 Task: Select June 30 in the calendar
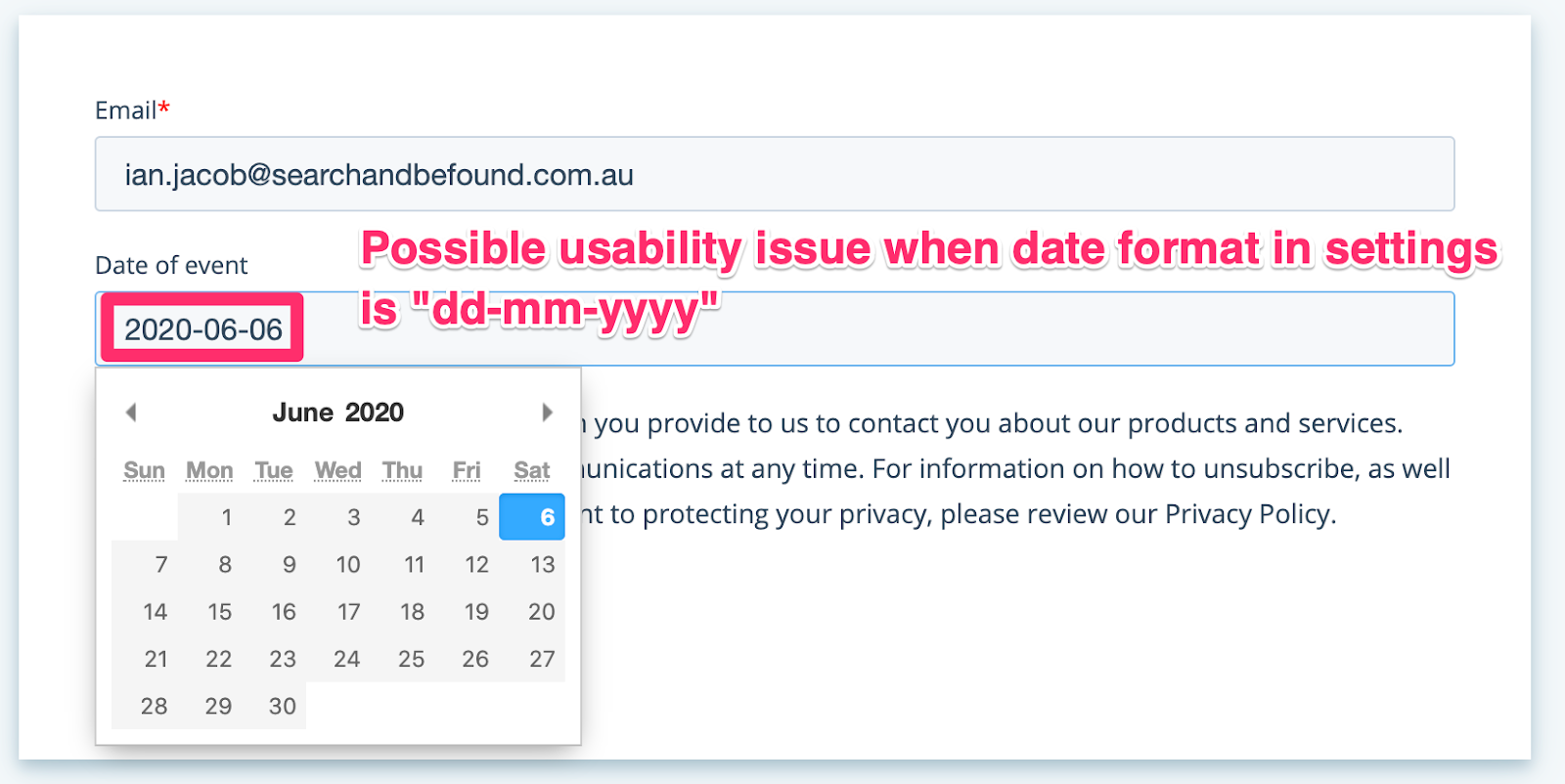click(x=283, y=706)
